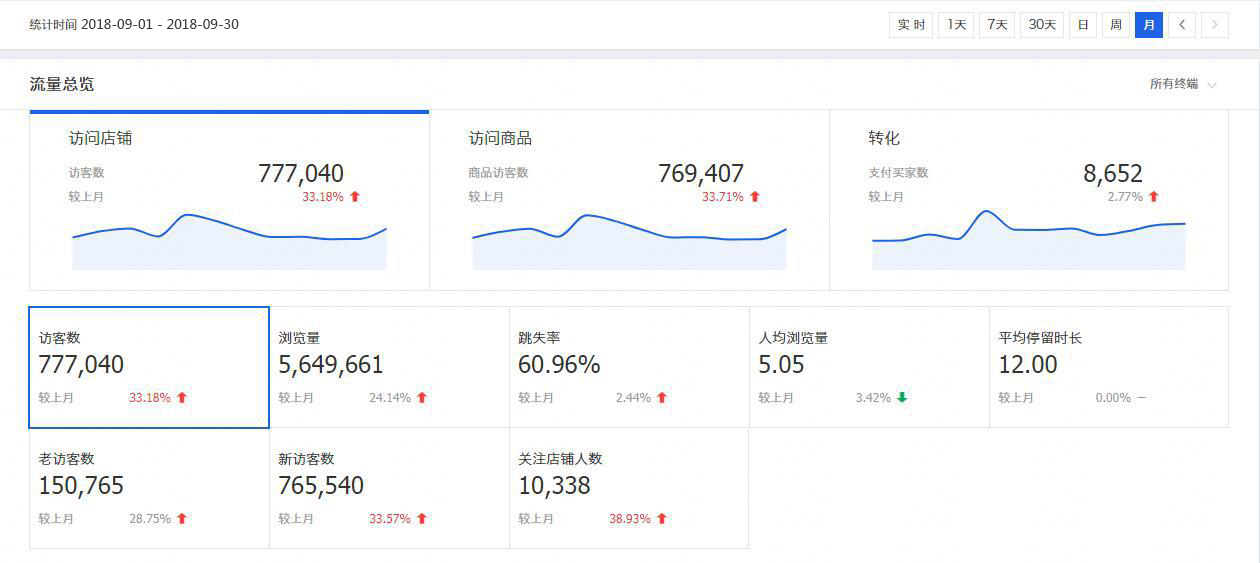Switch to the 7天 range
Image resolution: width=1260 pixels, height=563 pixels.
point(997,25)
